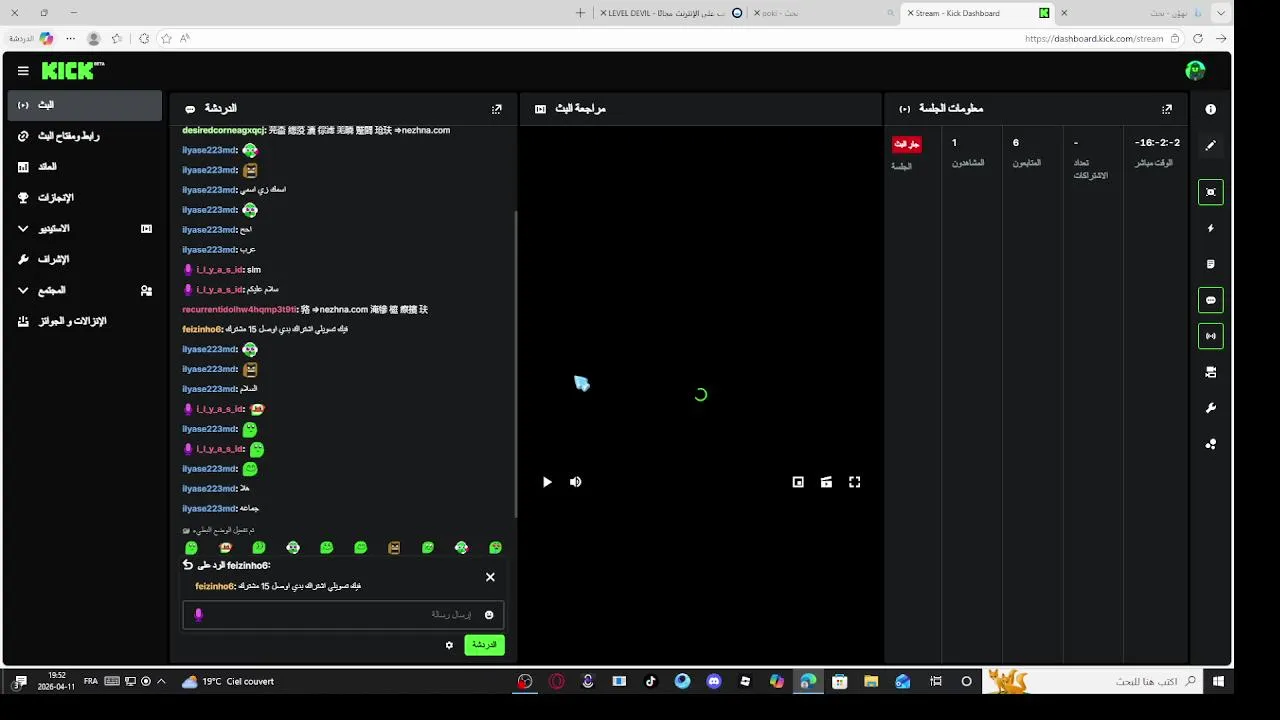Click the document icon in the quick-action rail

click(x=1211, y=264)
